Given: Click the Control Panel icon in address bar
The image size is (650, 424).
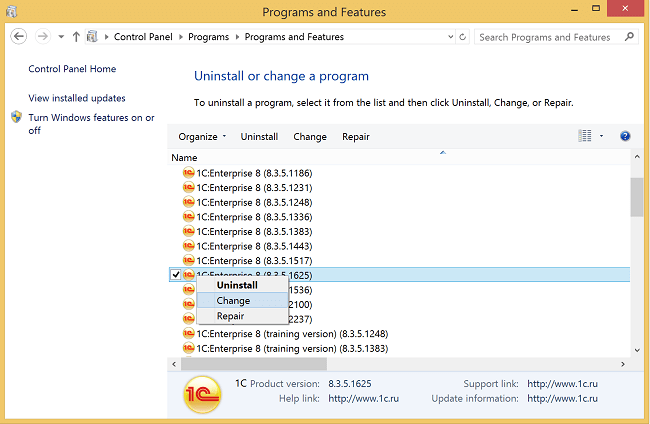Looking at the screenshot, I should [x=92, y=37].
